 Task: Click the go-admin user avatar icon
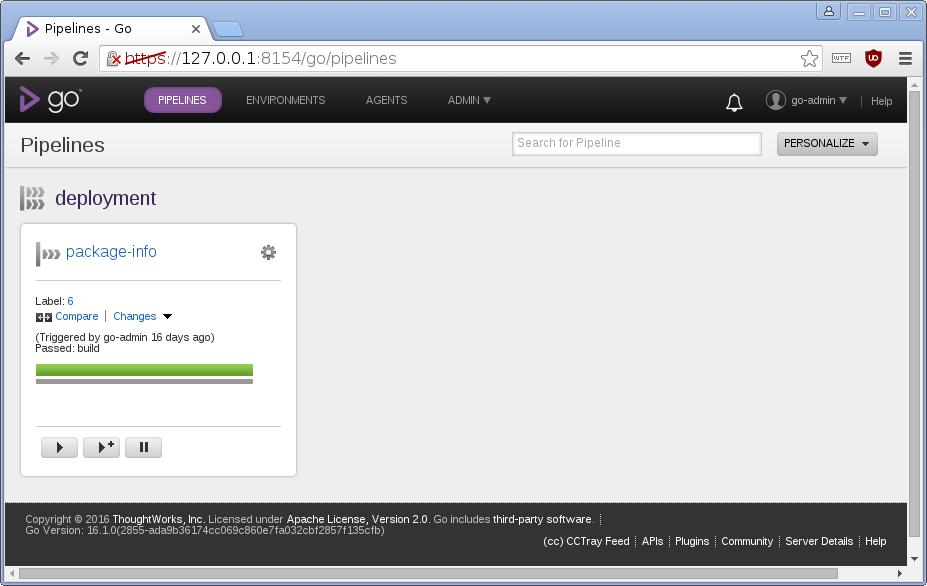click(x=776, y=100)
